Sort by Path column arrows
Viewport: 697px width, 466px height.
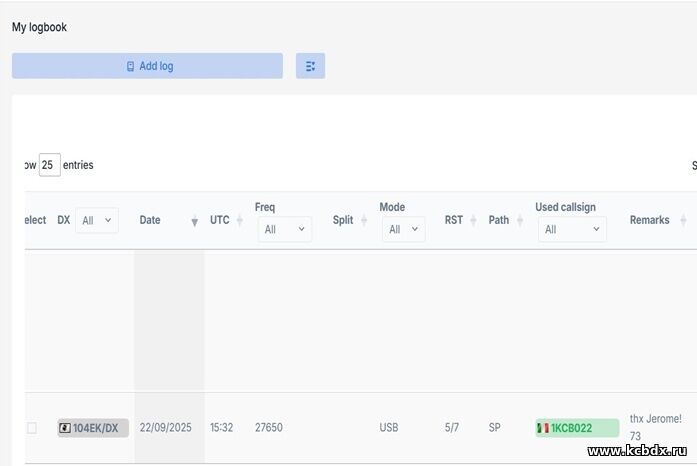[x=519, y=220]
